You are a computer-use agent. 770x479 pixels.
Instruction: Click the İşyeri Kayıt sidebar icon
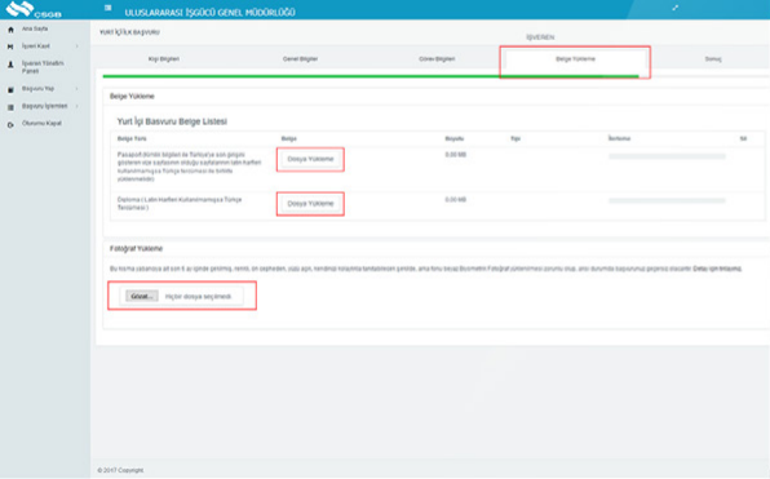click(x=11, y=46)
